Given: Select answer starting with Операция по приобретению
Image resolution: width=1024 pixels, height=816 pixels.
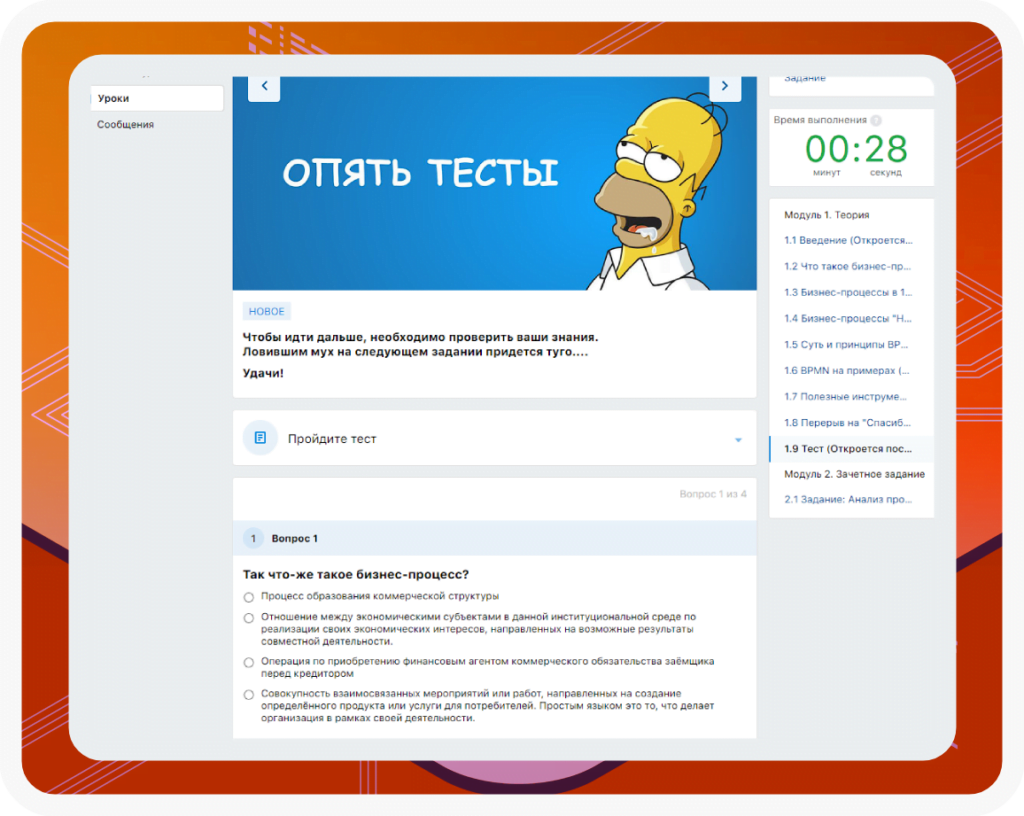Looking at the screenshot, I should point(249,663).
